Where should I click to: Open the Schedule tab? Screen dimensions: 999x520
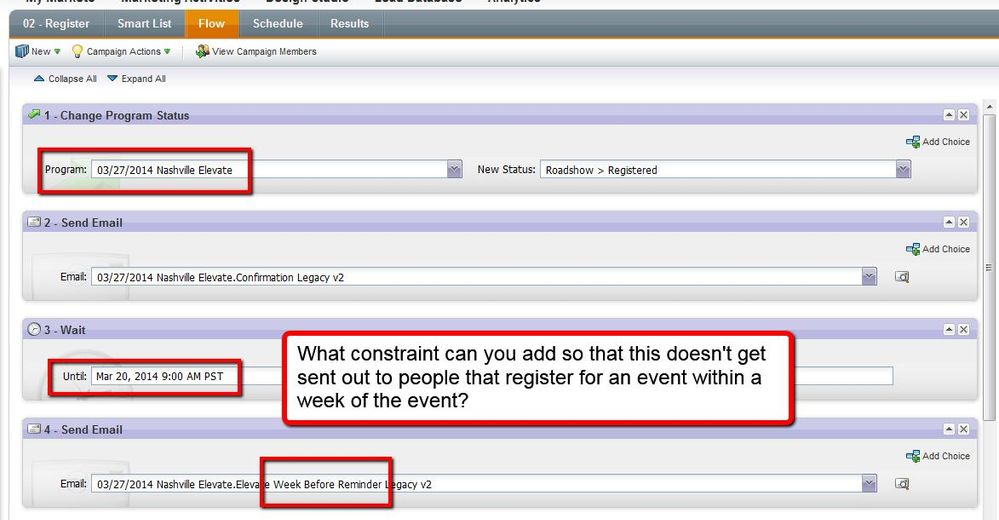pyautogui.click(x=277, y=23)
